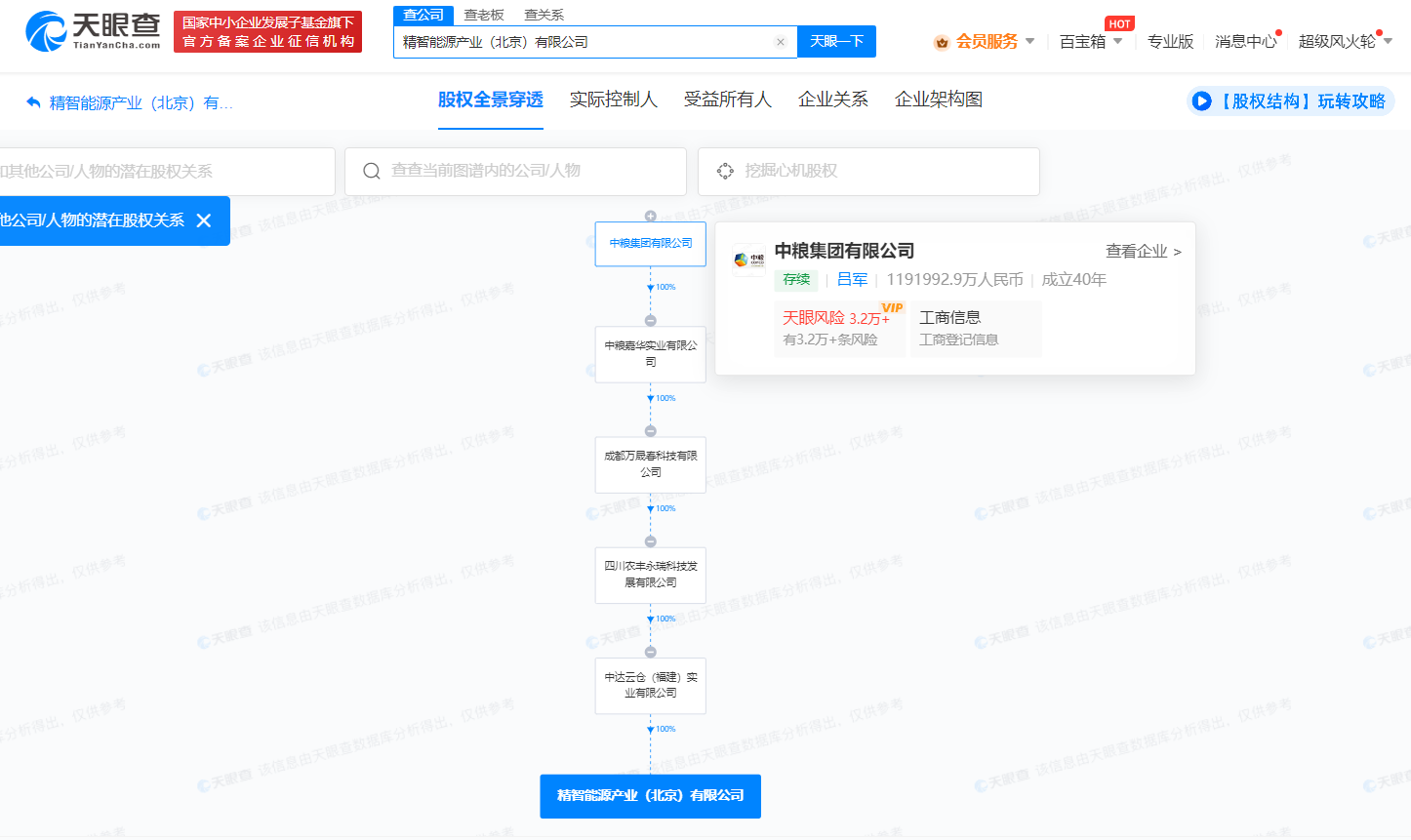
Task: Click the back arrow beside company name
Action: tap(33, 102)
